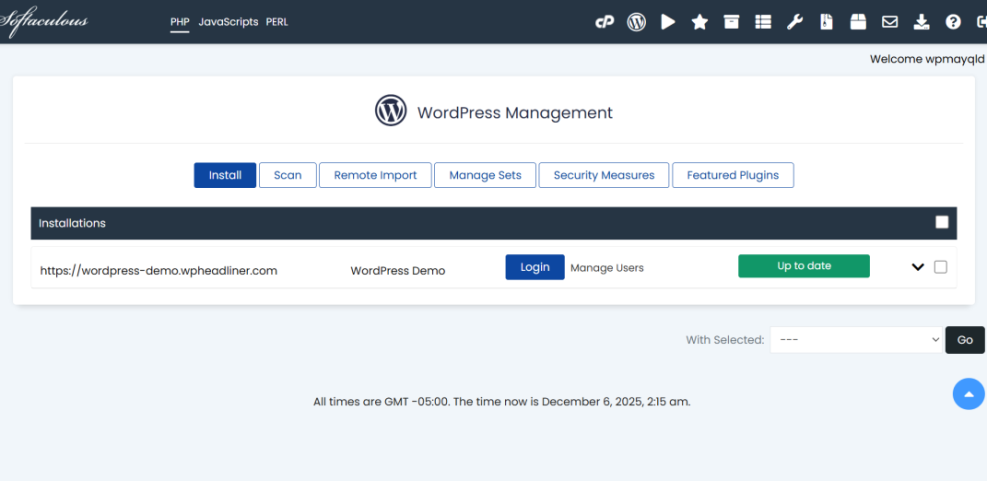Open Manage Users link
The image size is (987, 481).
(x=607, y=268)
